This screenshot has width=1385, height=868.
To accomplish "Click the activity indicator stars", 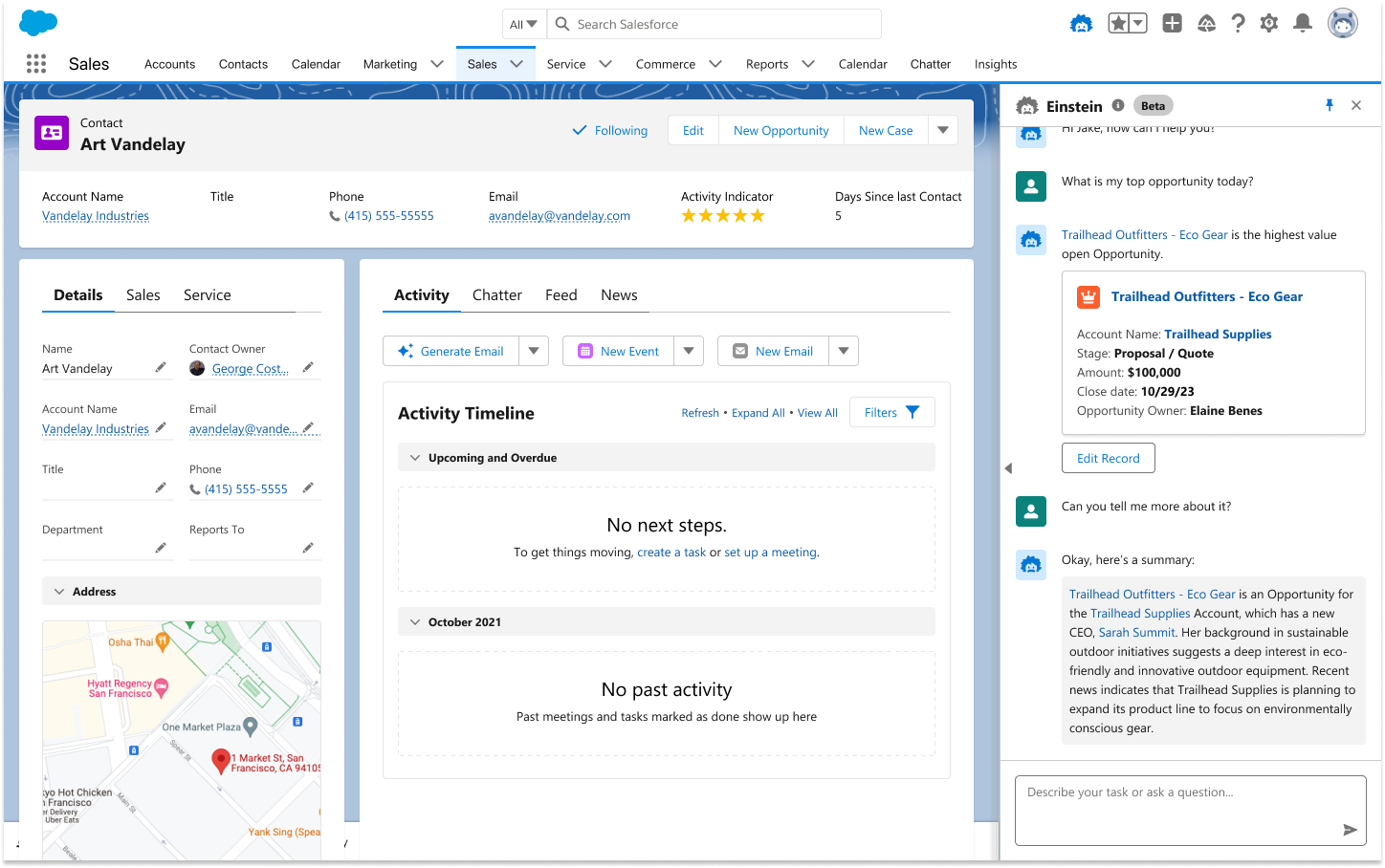I will point(723,216).
